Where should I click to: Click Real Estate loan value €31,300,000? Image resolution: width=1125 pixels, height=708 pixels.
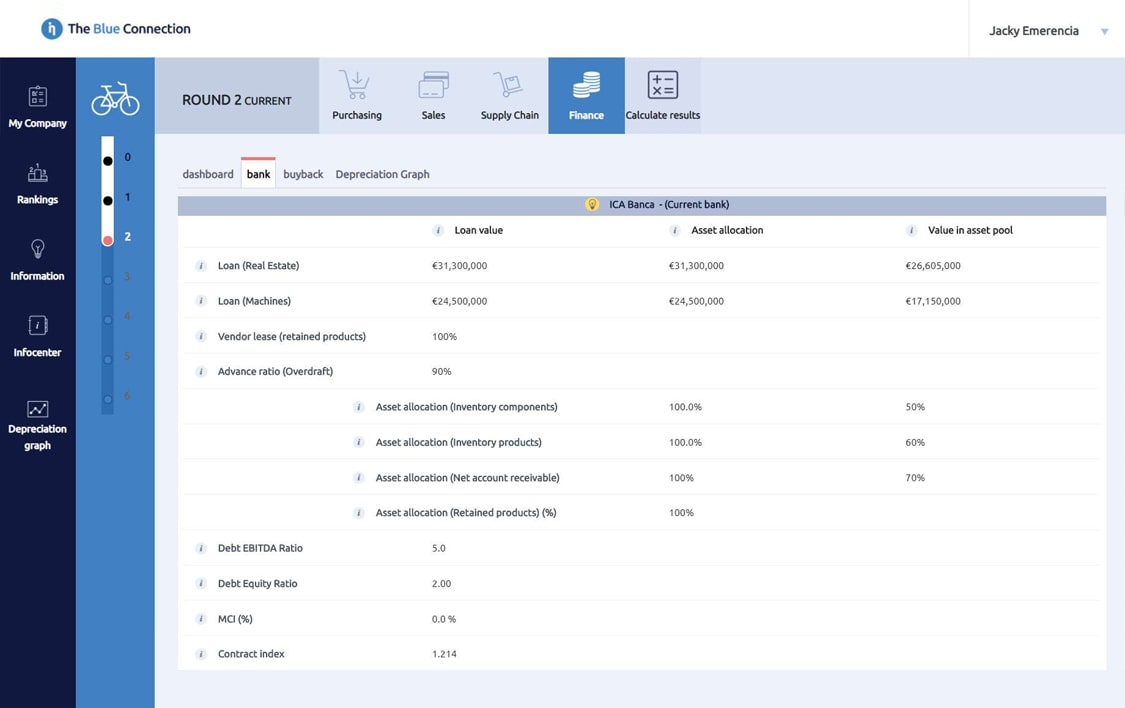pos(459,266)
